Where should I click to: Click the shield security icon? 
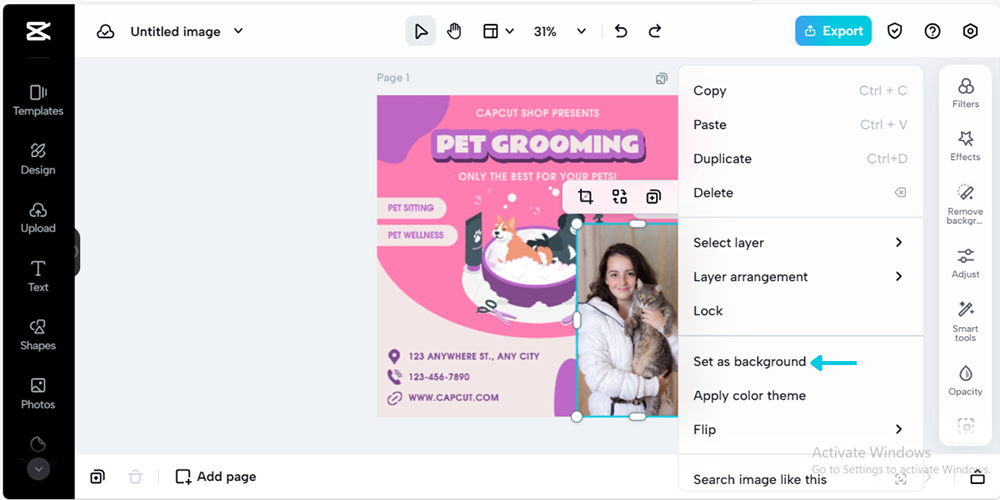[x=895, y=31]
